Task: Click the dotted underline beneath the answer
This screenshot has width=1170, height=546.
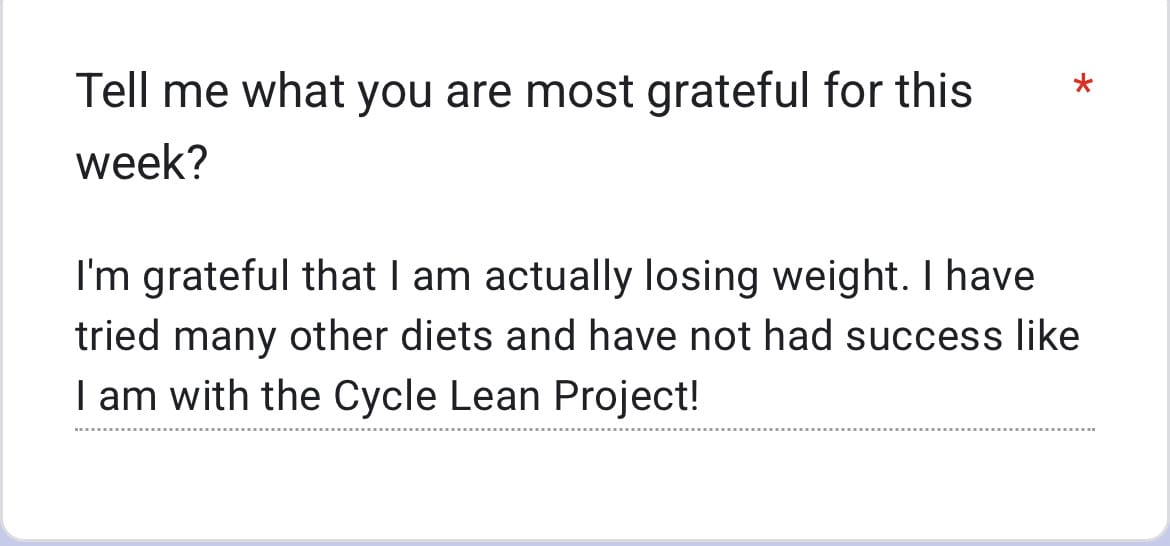Action: (x=585, y=430)
